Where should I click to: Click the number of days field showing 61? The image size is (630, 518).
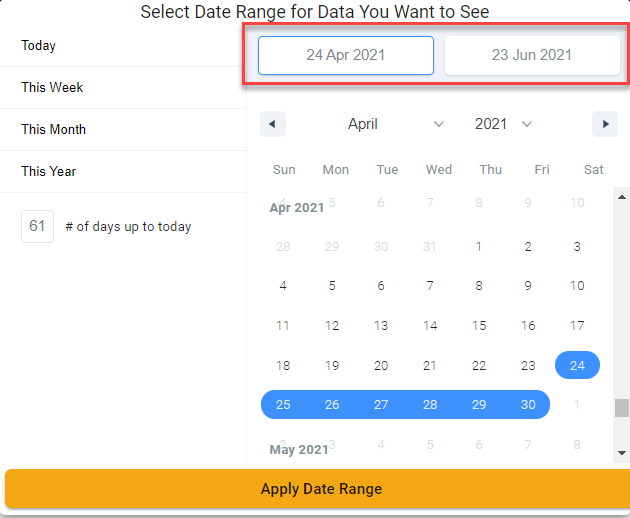[x=37, y=226]
